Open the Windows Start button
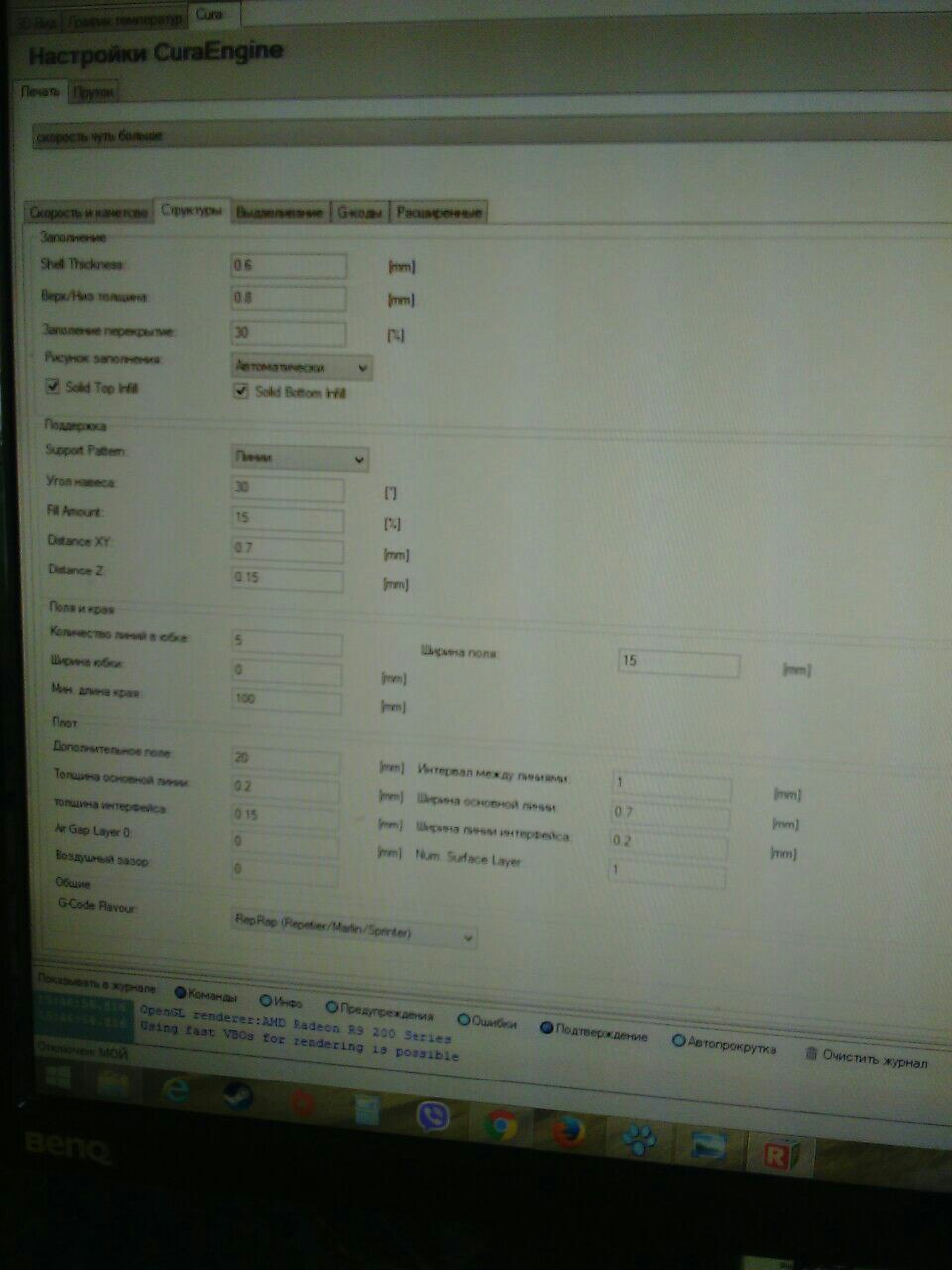Image resolution: width=952 pixels, height=1270 pixels. pos(58,1078)
